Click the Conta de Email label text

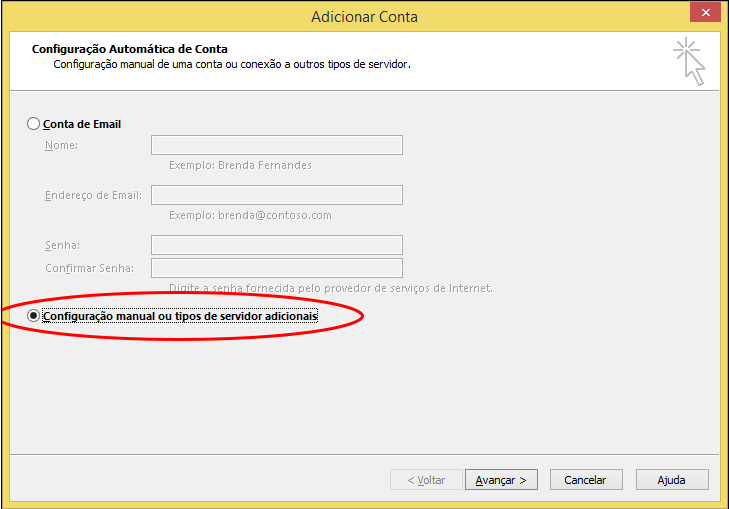click(82, 124)
